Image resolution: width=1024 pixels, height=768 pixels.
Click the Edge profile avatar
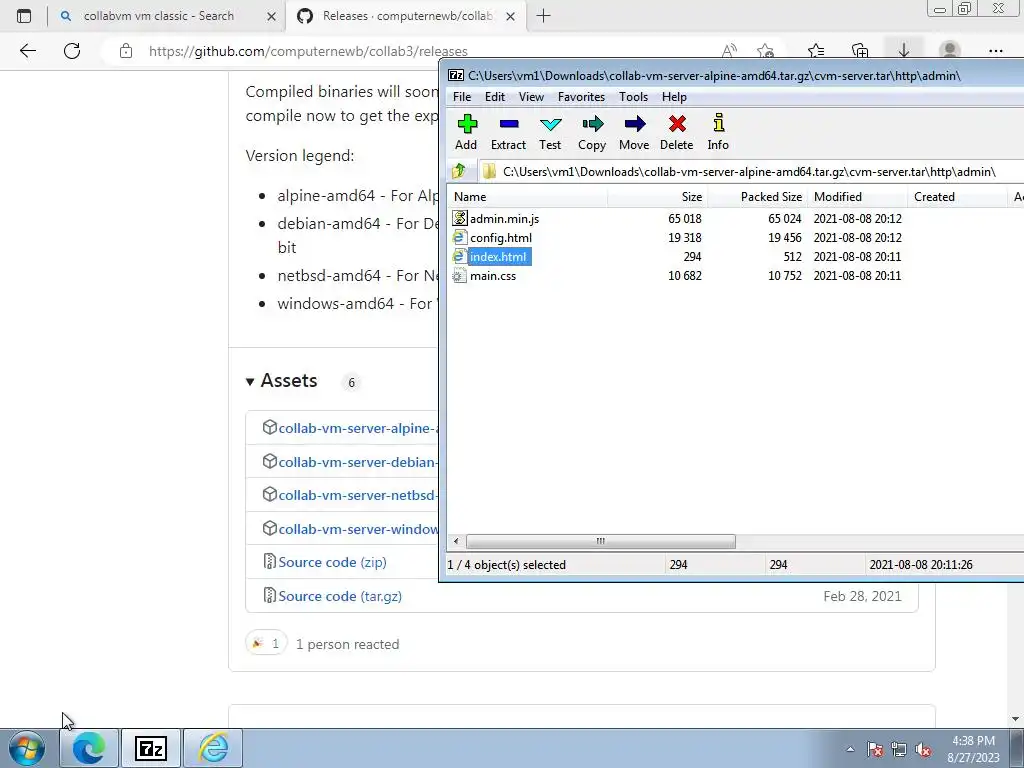(x=950, y=50)
